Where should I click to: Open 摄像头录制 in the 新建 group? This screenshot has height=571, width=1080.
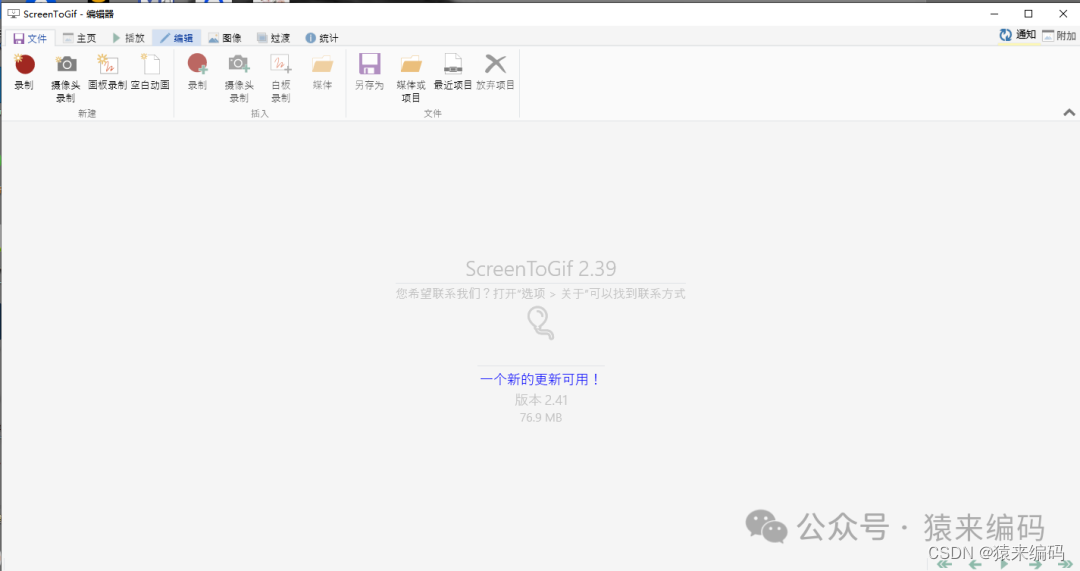65,78
